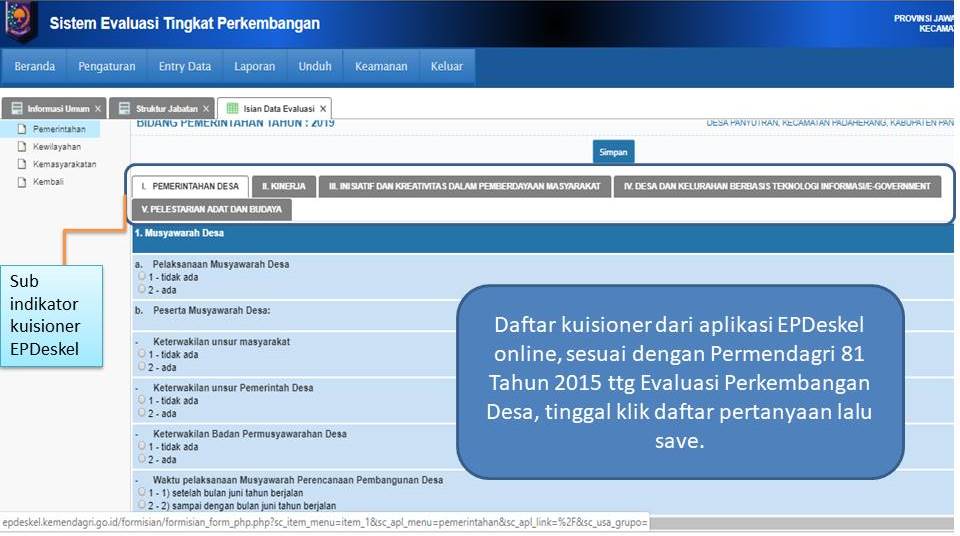Open the Entry Data menu
The image size is (960, 536).
pos(184,66)
